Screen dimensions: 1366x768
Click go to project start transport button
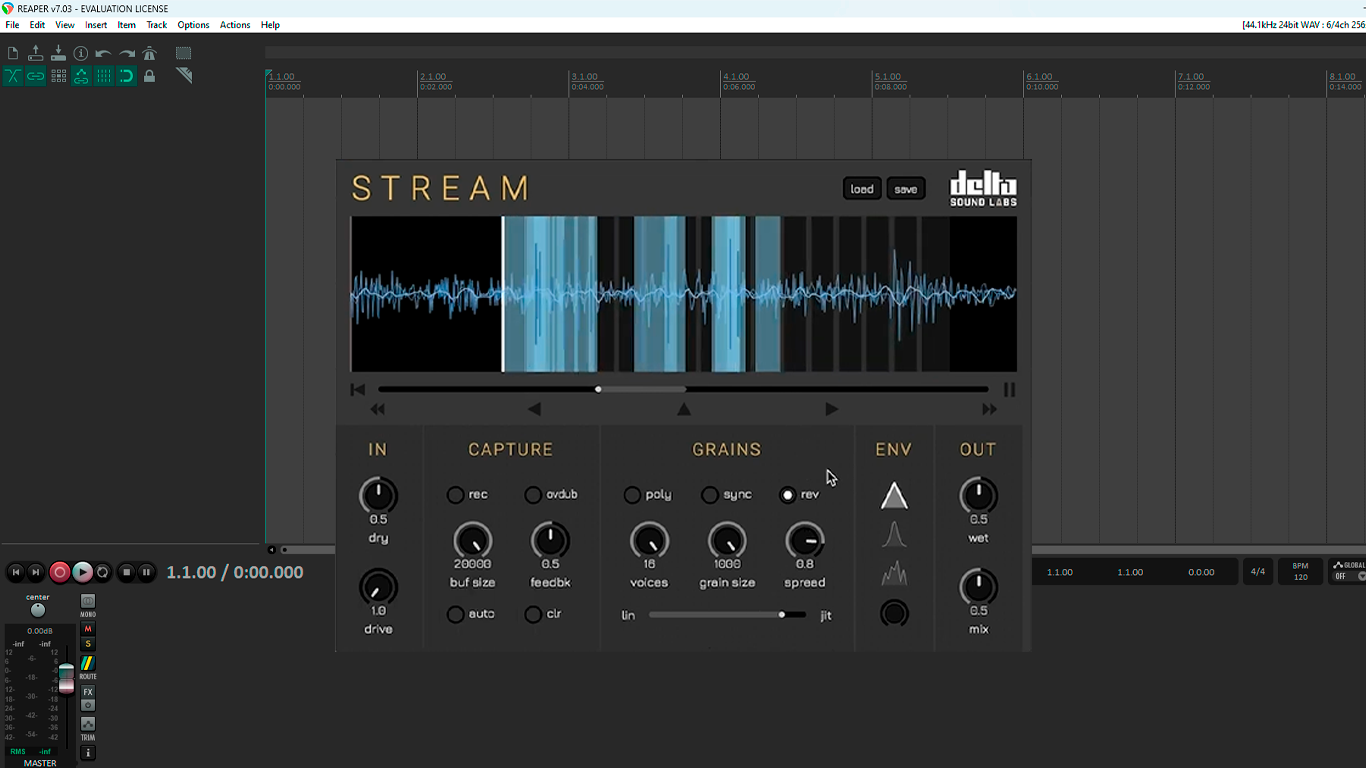pos(16,572)
